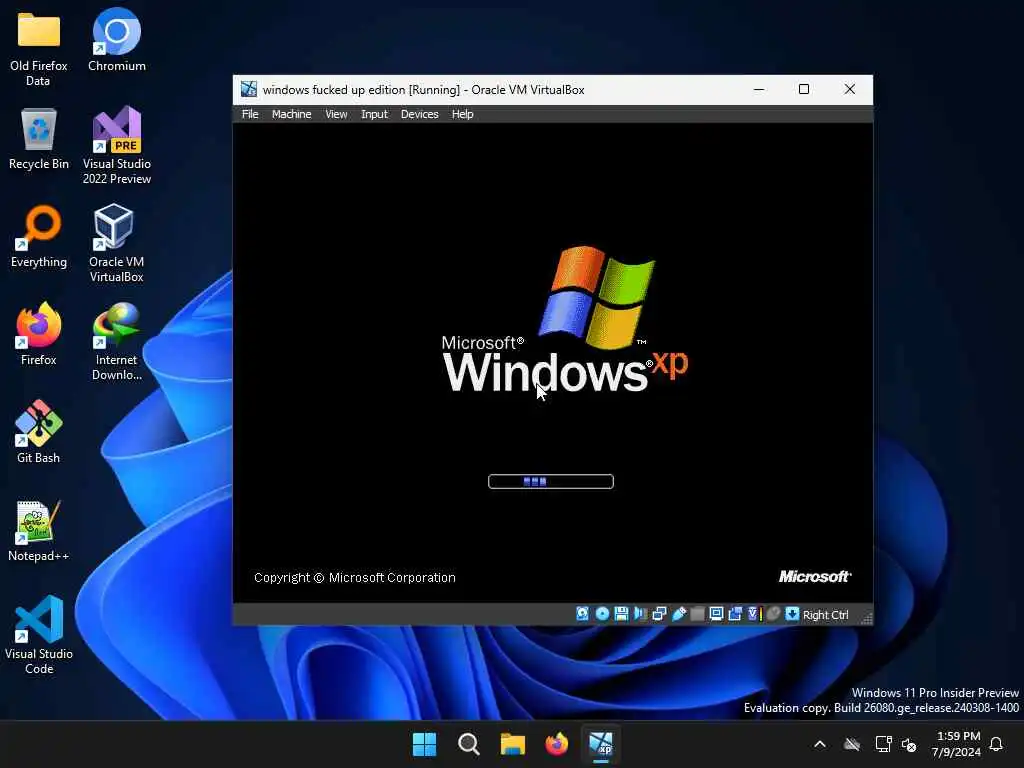This screenshot has width=1024, height=768.
Task: Open the Devices menu in VirtualBox
Action: 419,114
